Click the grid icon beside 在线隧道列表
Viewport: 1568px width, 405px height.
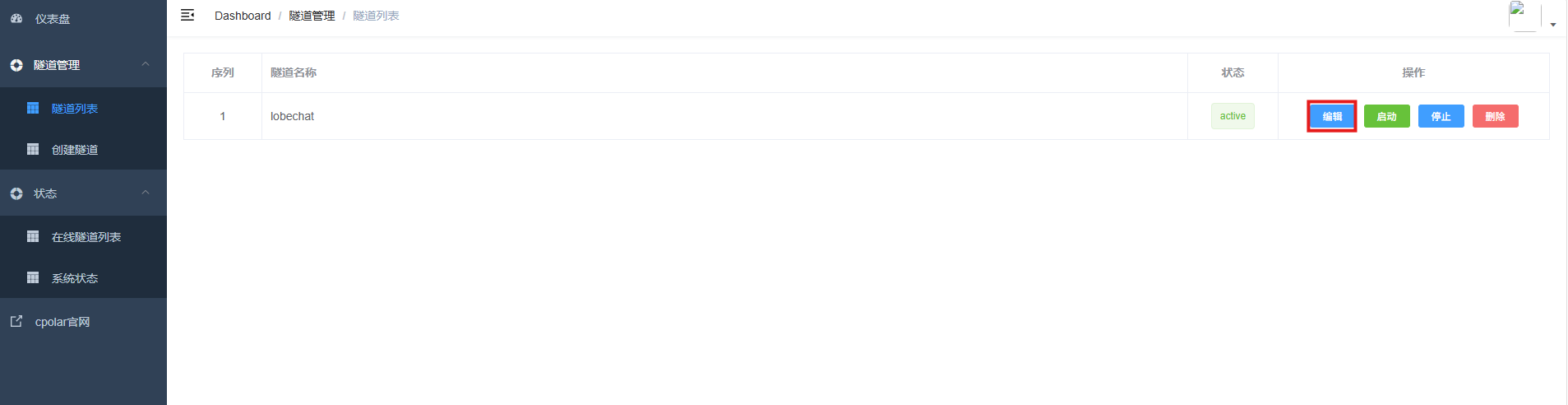pos(33,236)
